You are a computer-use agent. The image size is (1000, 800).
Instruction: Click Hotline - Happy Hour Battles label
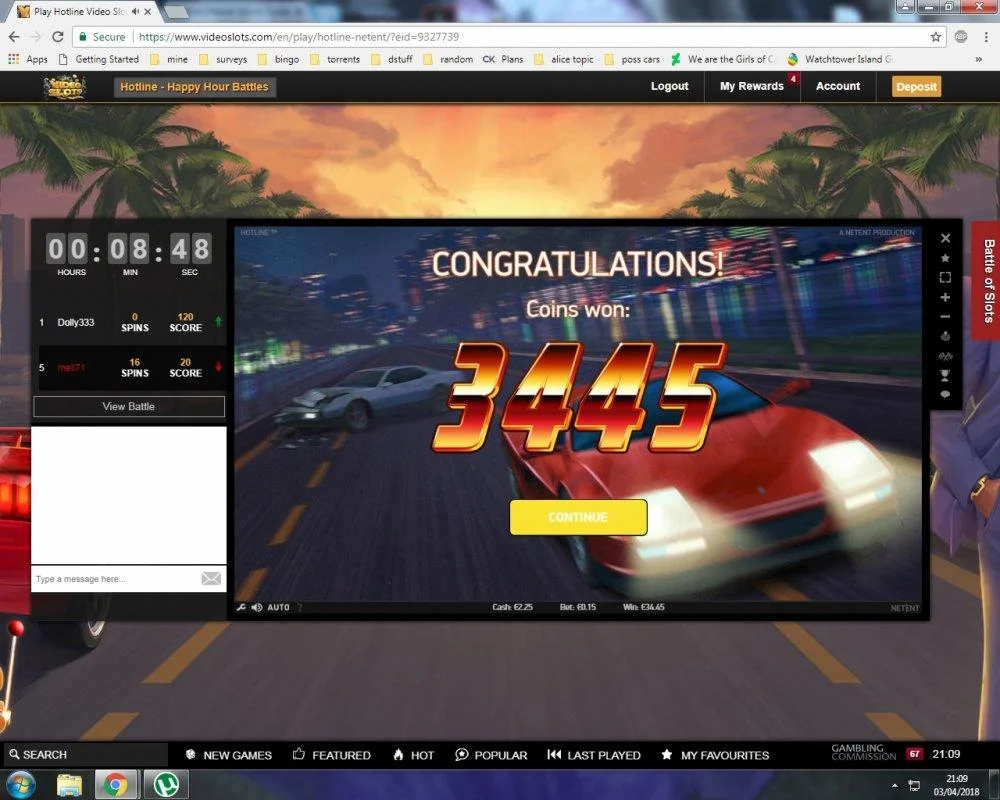tap(195, 87)
